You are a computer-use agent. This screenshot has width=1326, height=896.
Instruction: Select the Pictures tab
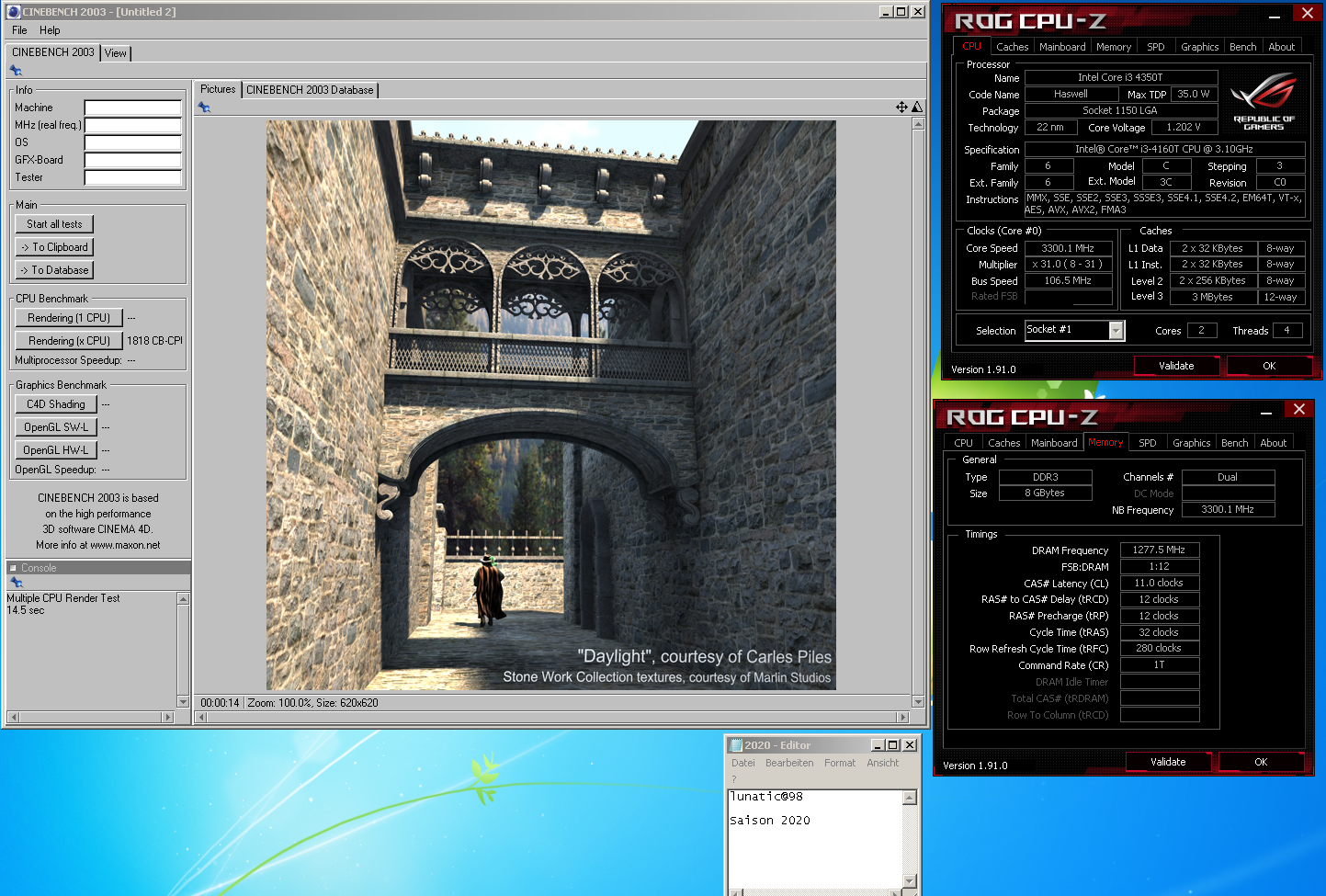218,89
